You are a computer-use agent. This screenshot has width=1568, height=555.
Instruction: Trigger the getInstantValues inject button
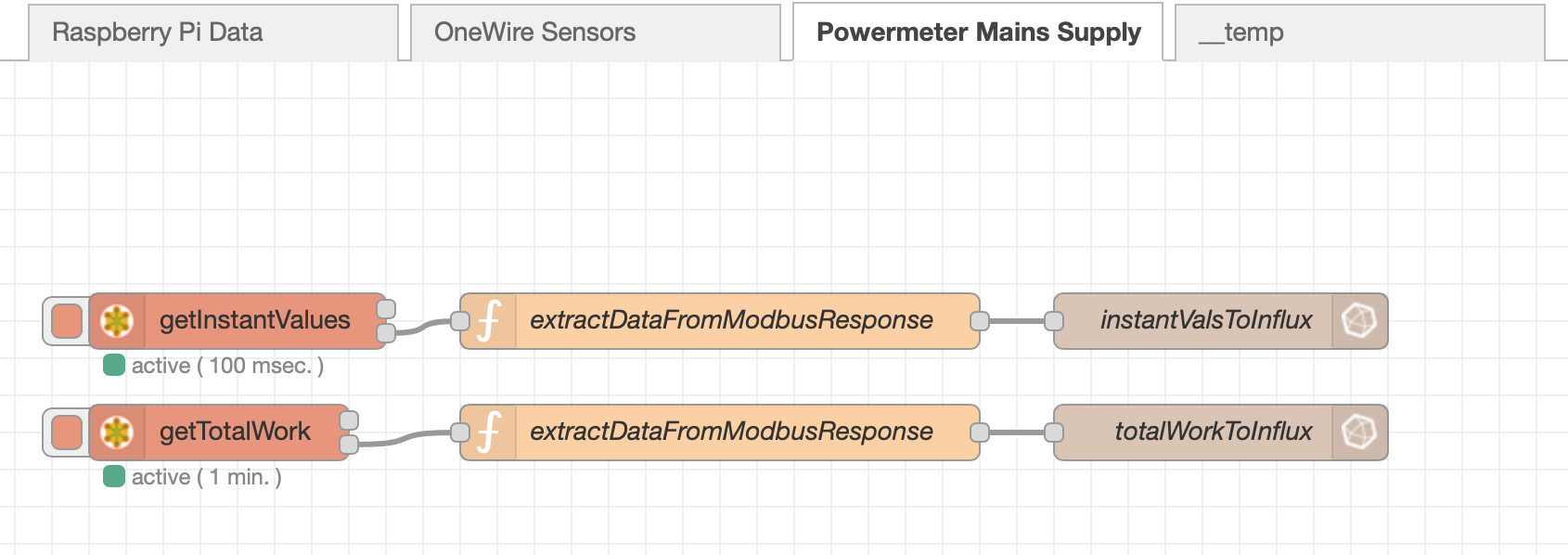pyautogui.click(x=67, y=321)
